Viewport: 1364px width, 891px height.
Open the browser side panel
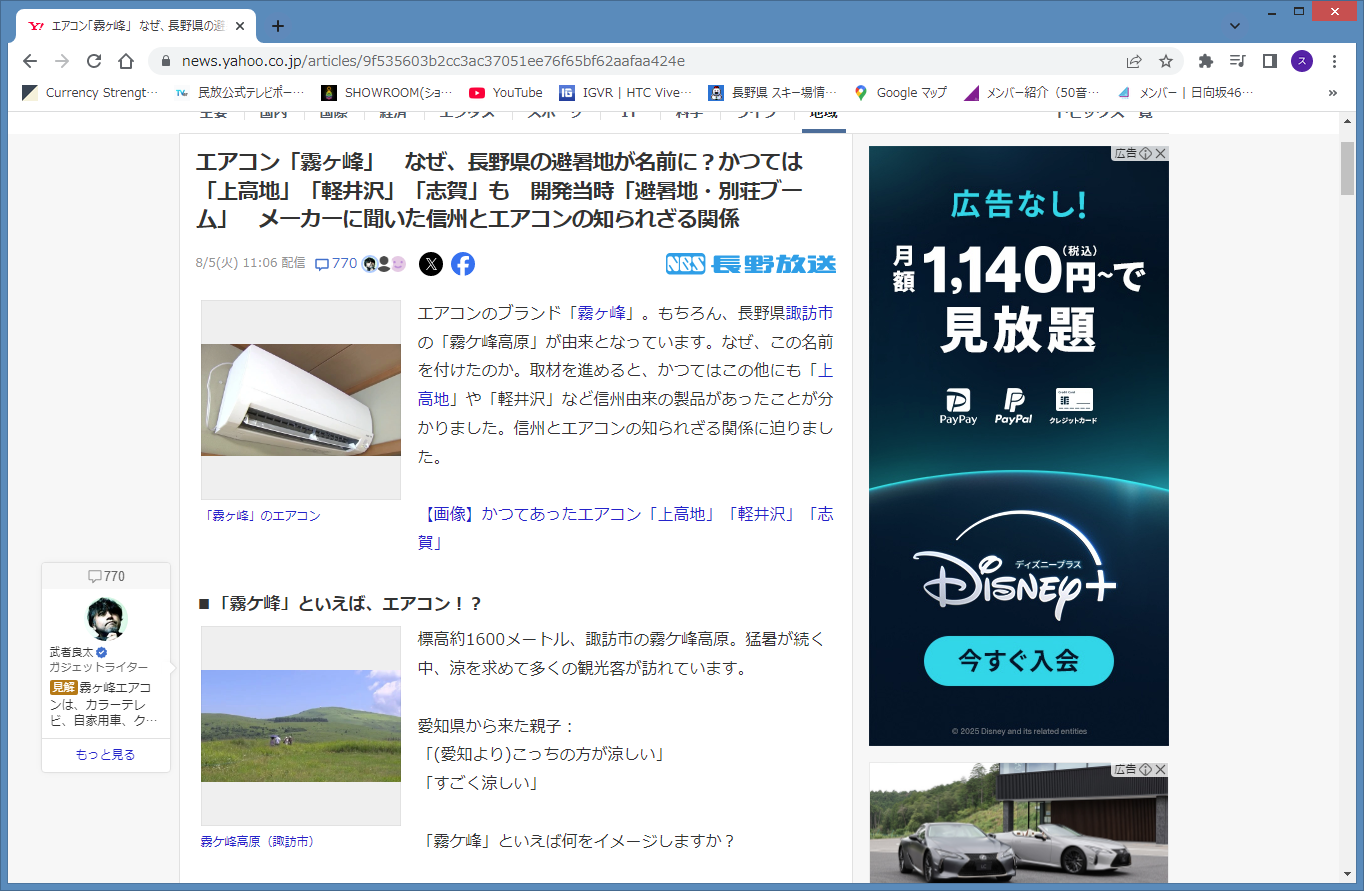pyautogui.click(x=1269, y=61)
